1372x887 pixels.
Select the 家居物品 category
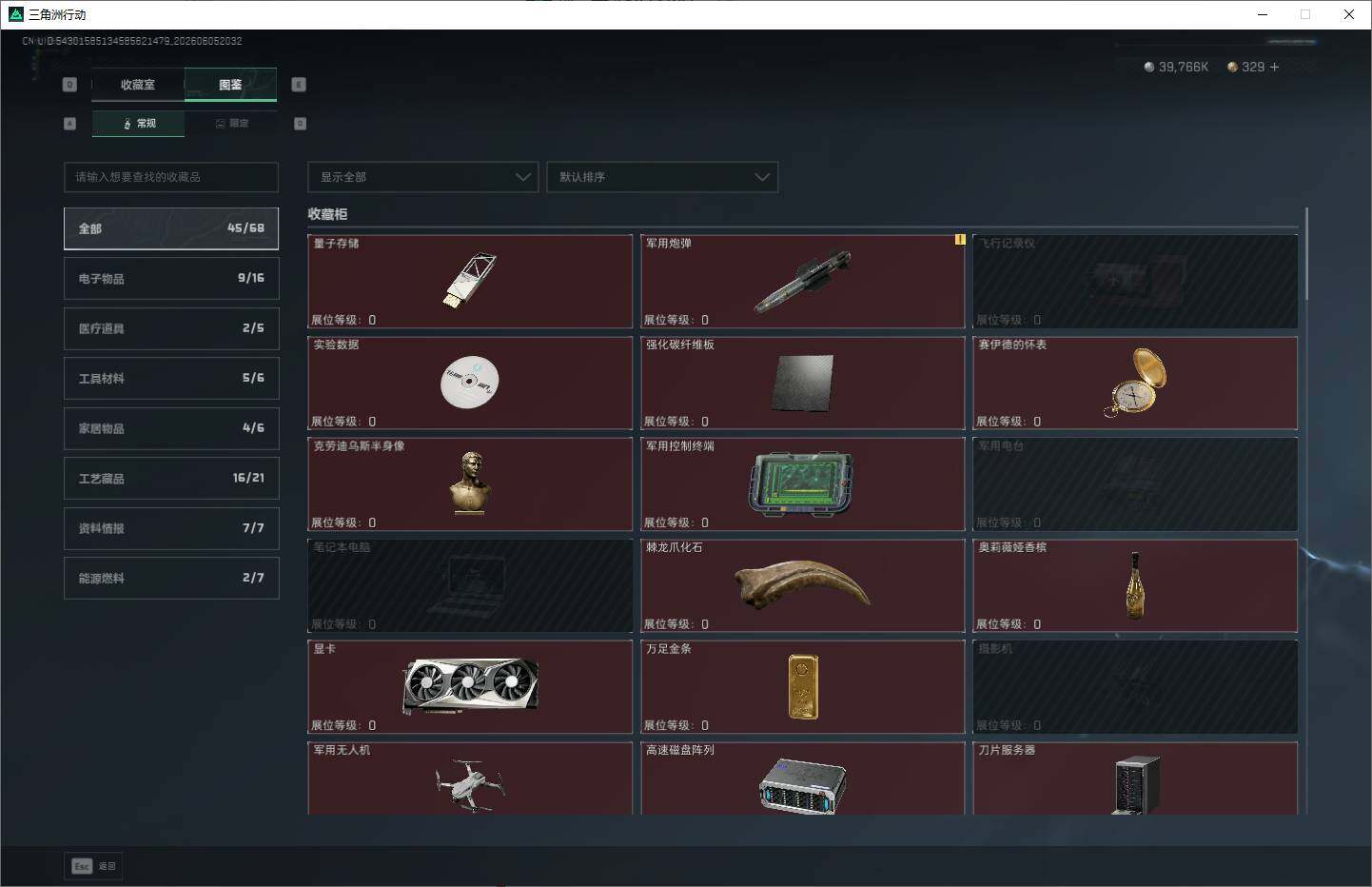coord(171,428)
